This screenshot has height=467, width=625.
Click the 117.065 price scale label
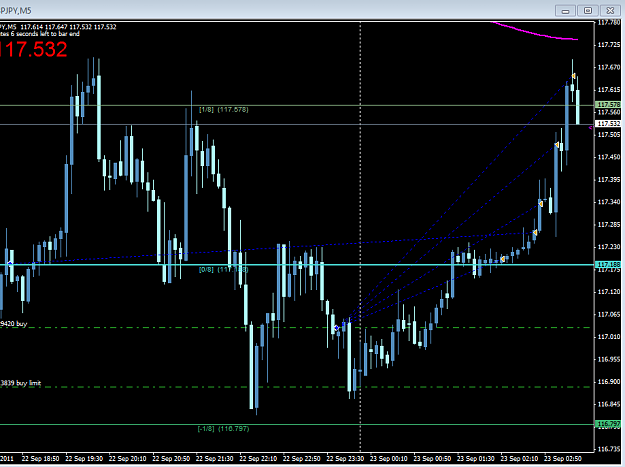[609, 315]
